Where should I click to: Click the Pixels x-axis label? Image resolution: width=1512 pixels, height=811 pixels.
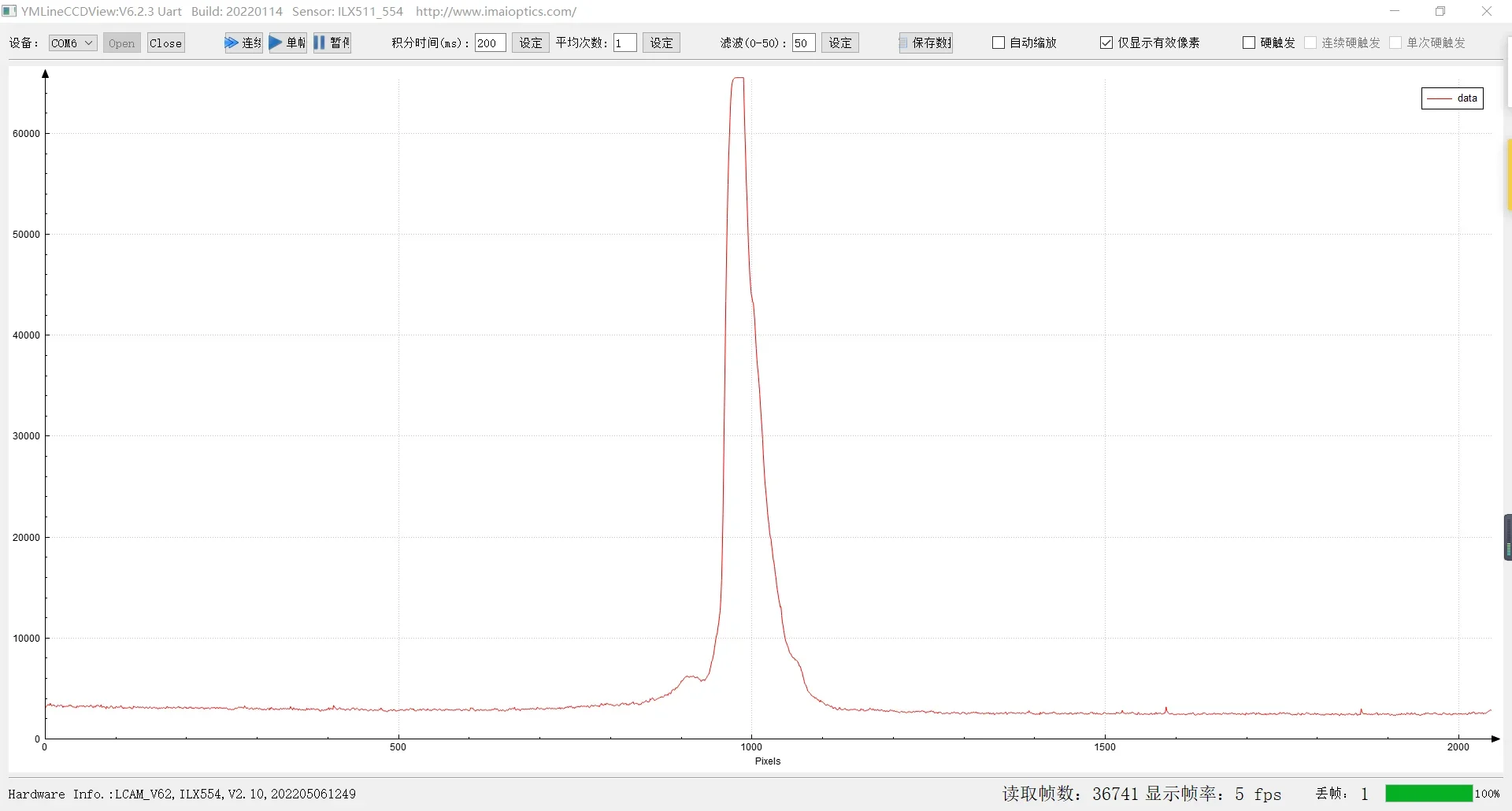coord(768,761)
